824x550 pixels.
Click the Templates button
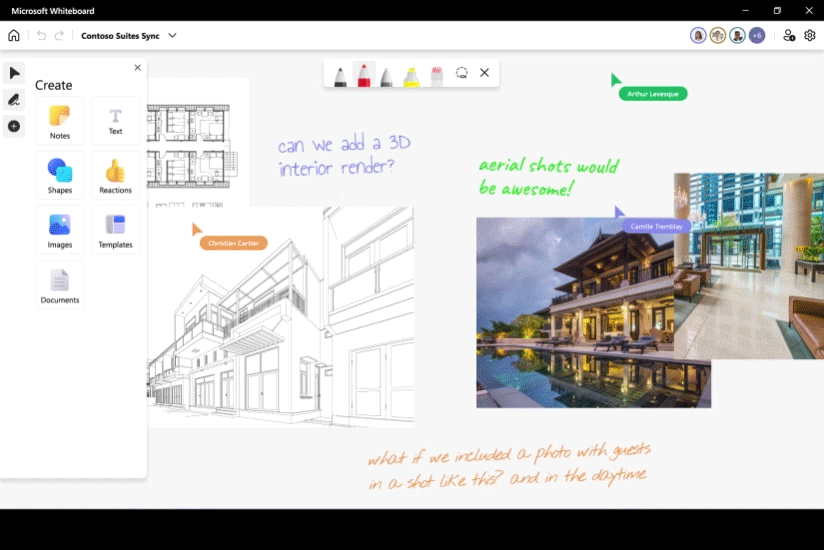pyautogui.click(x=115, y=230)
